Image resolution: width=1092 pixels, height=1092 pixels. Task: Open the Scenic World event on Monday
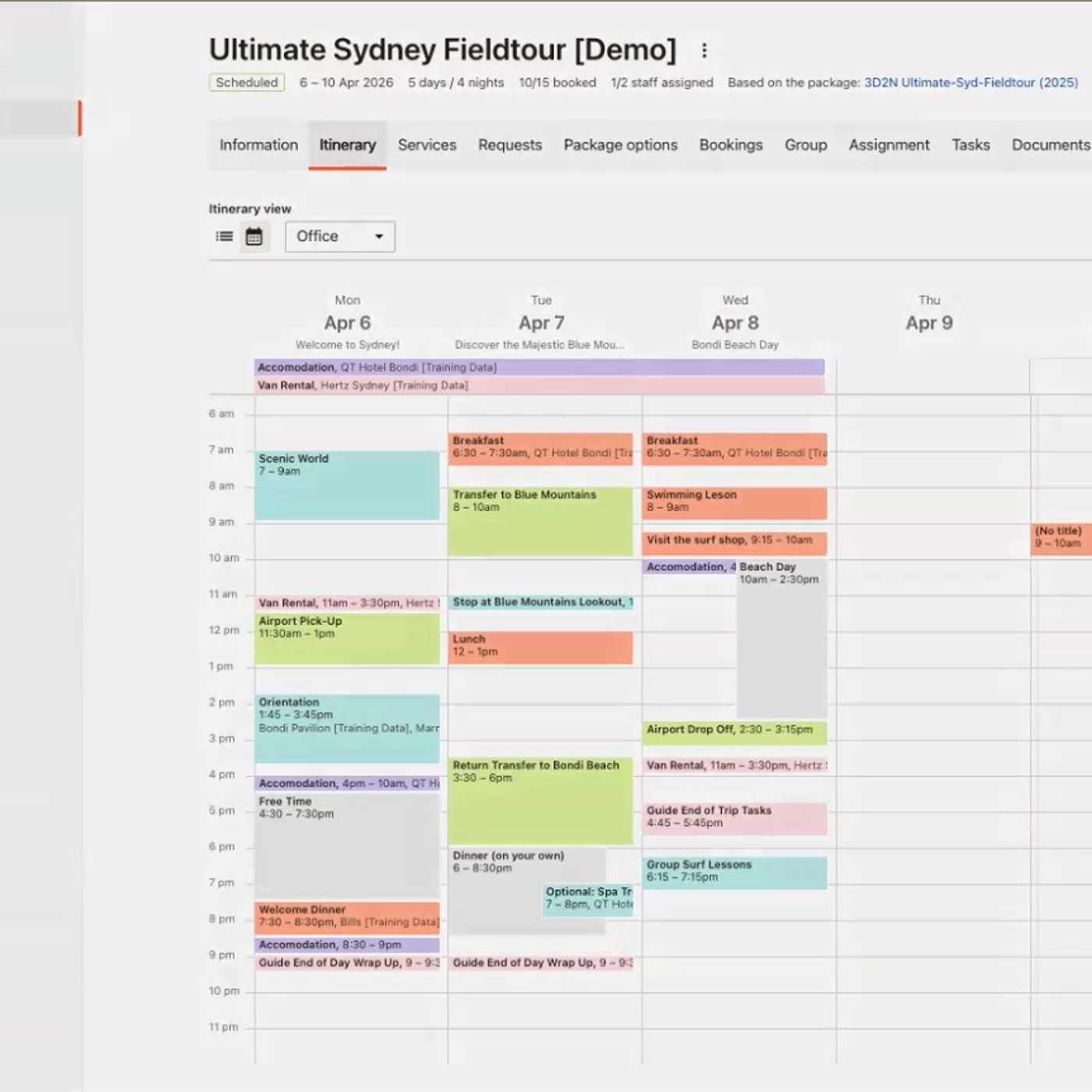346,485
